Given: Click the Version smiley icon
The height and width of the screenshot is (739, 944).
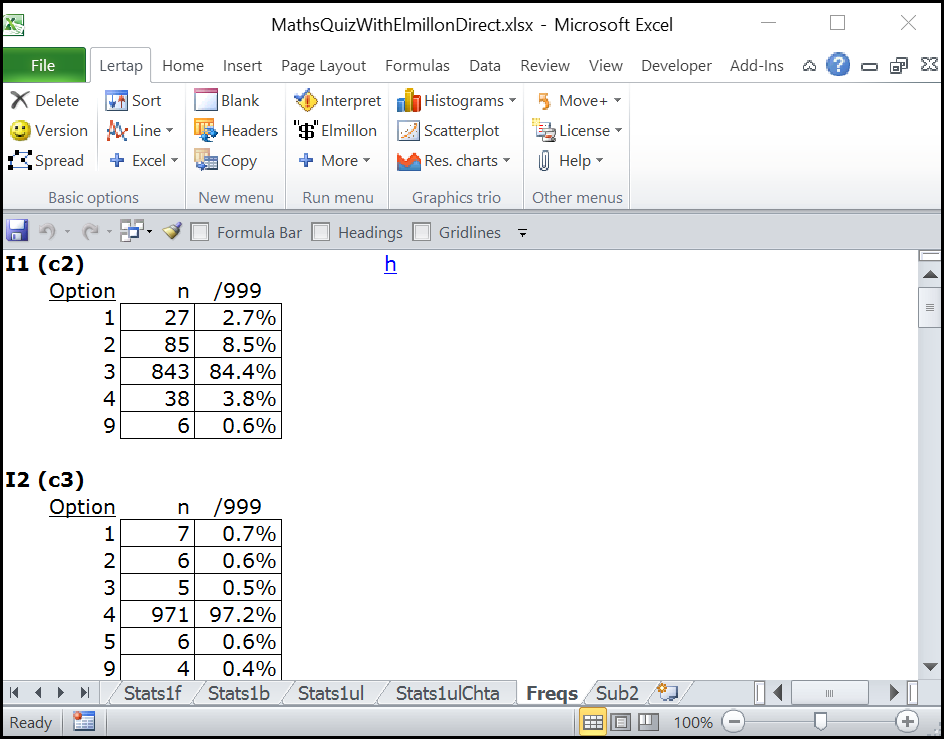Looking at the screenshot, I should [x=20, y=130].
